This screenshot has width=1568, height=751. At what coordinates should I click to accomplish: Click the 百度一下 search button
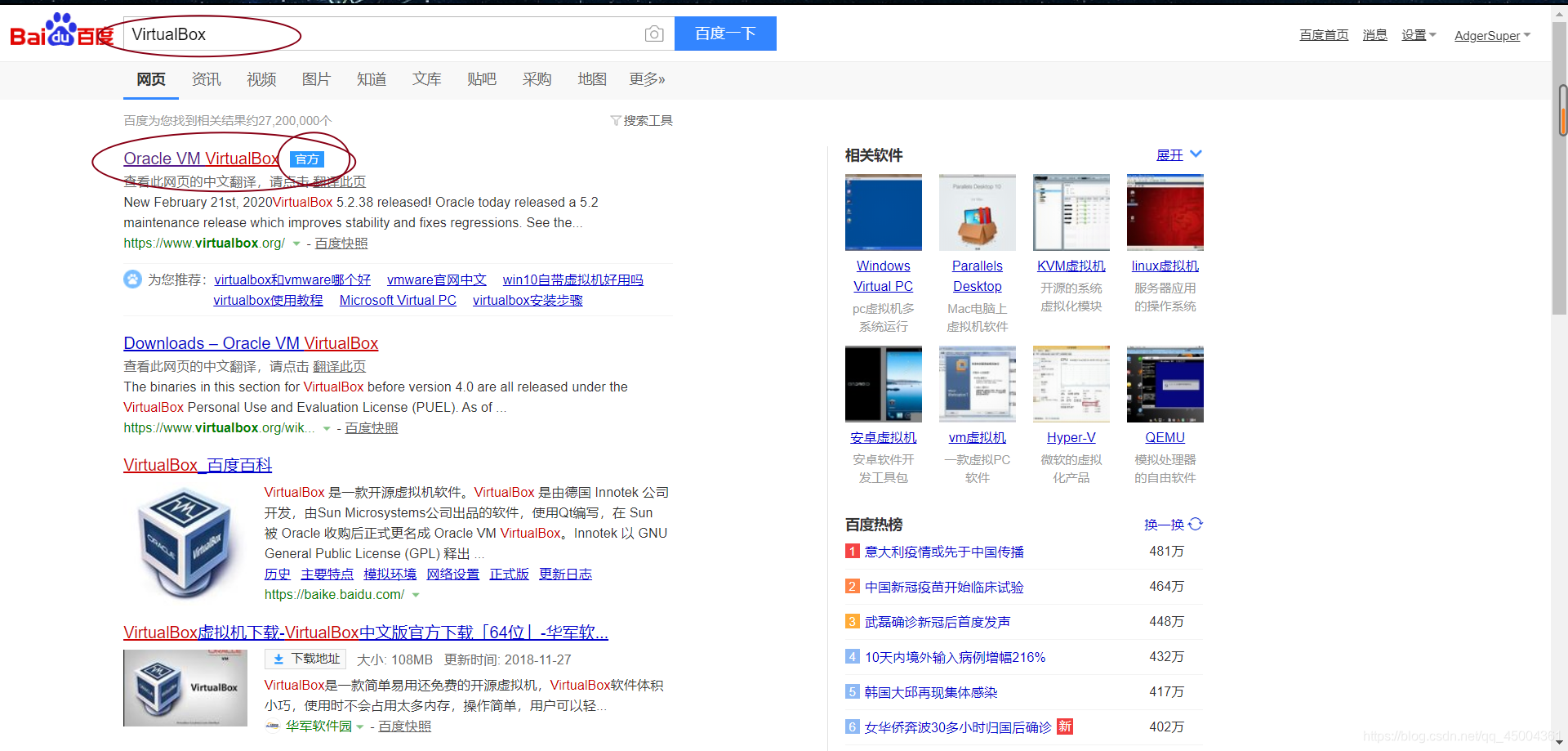(x=725, y=34)
